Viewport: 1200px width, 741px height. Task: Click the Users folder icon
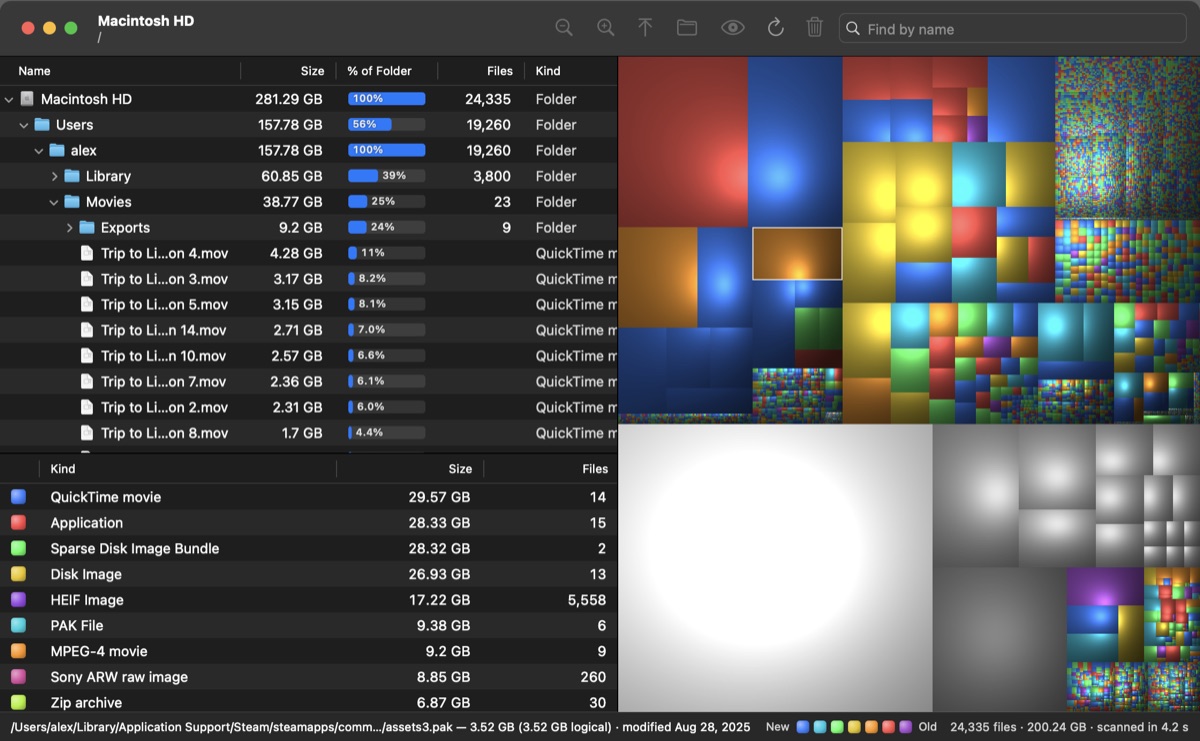42,125
